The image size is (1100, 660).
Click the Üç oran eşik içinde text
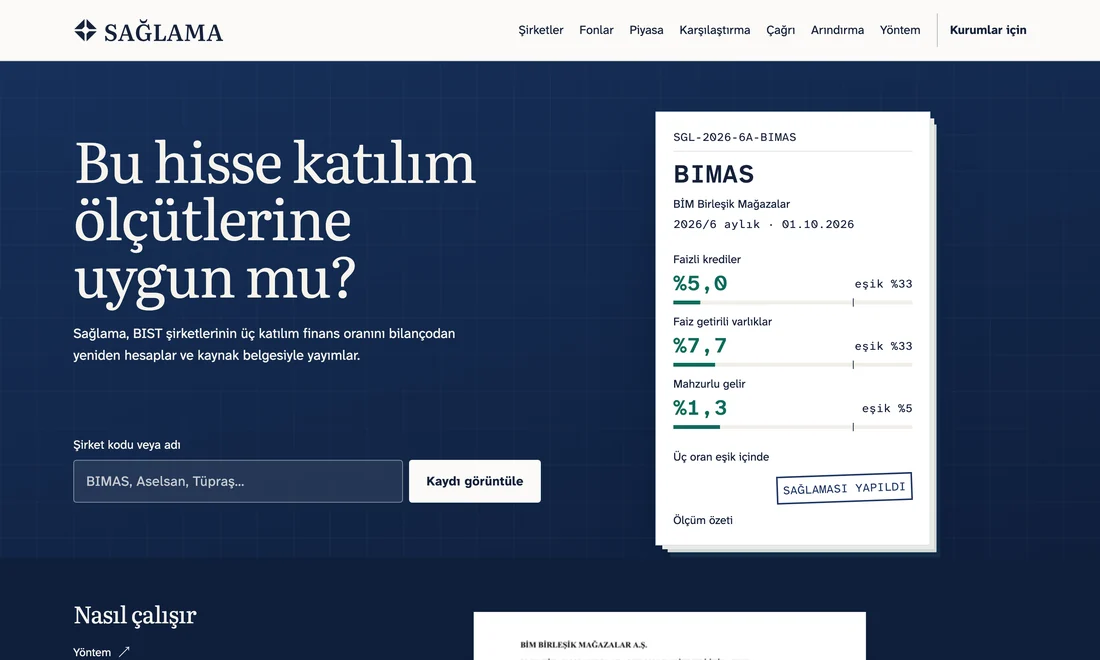pos(721,457)
